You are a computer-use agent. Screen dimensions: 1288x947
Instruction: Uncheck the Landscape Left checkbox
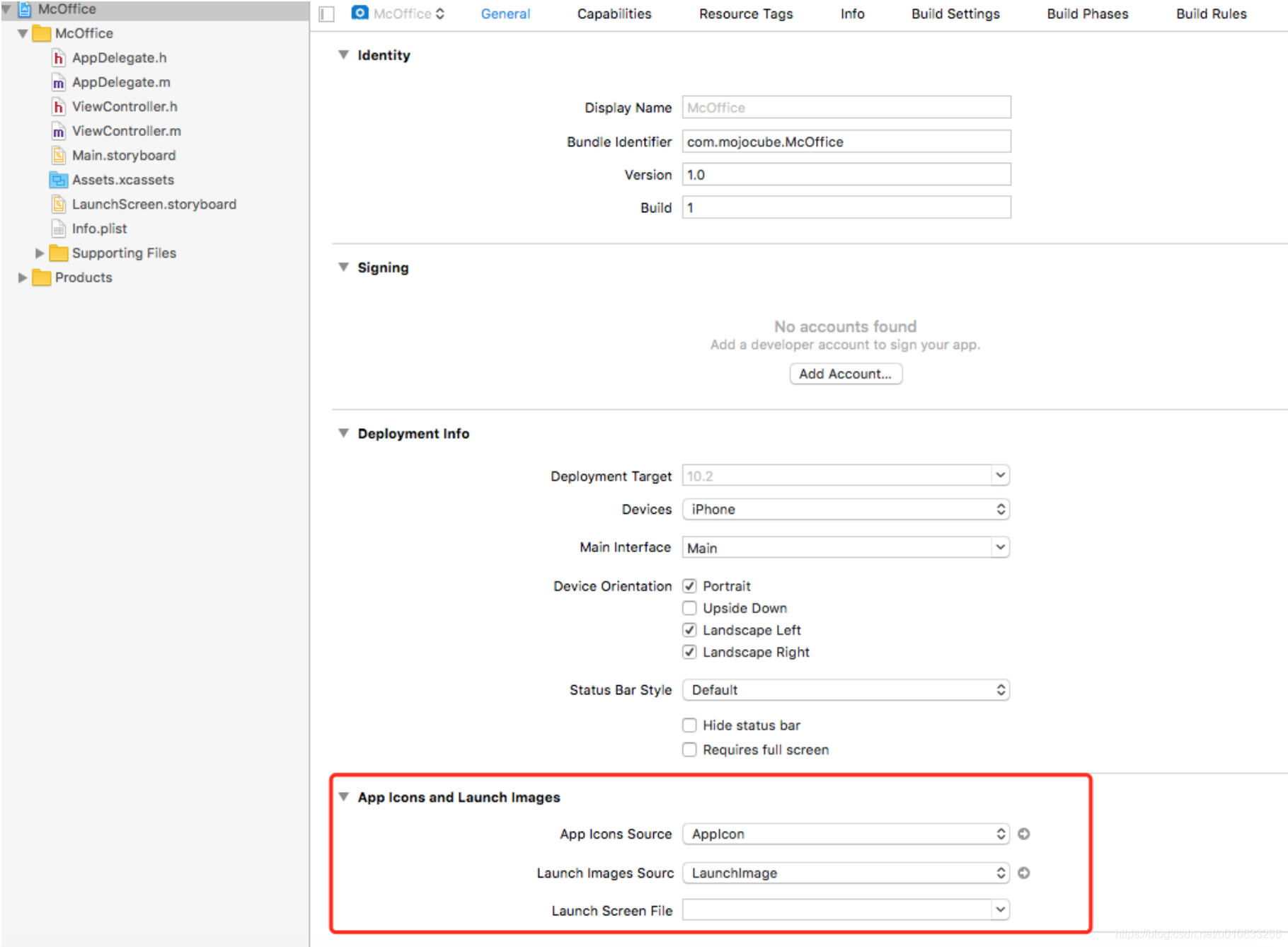point(689,630)
